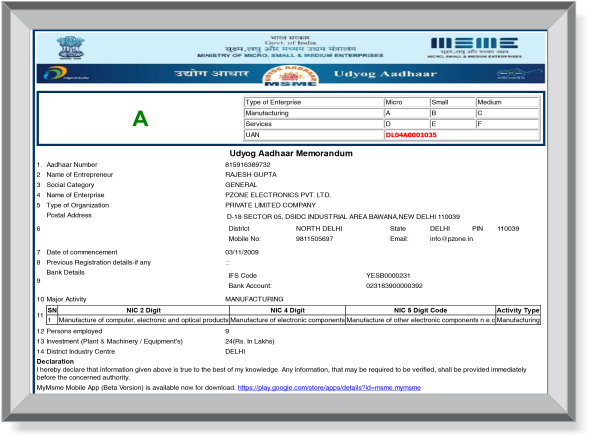
Task: Click cell Manufacture of other electronic components n.e.c
Action: [420, 320]
